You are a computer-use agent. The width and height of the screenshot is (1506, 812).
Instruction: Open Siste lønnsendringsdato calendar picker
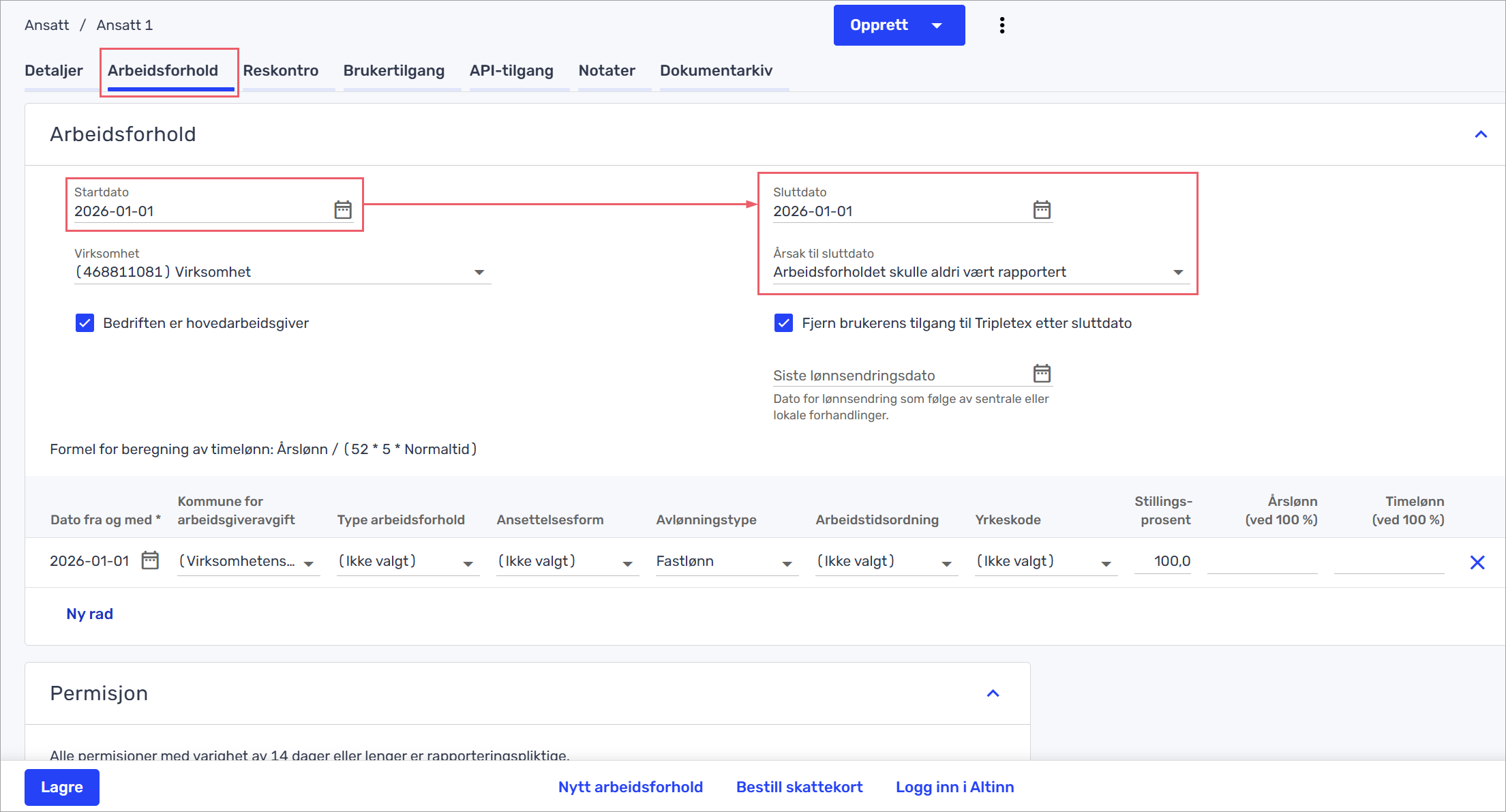click(1042, 374)
